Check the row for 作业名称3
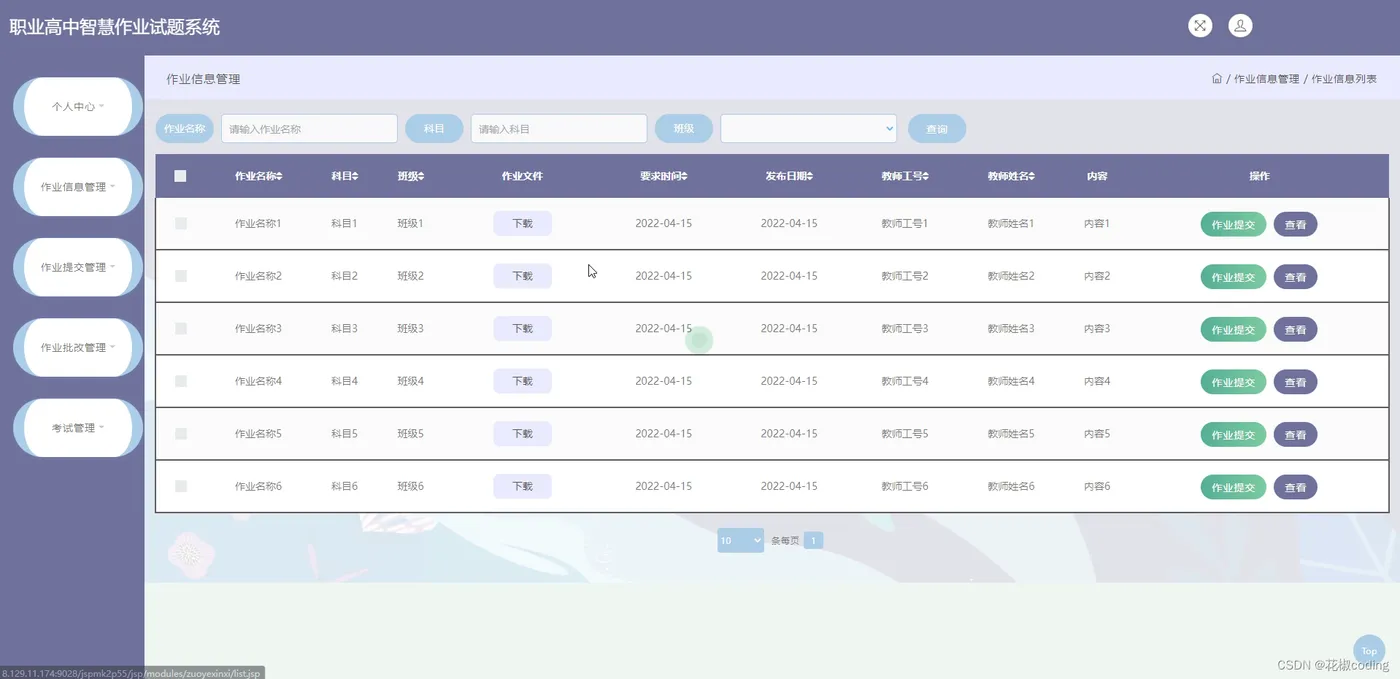 (181, 328)
